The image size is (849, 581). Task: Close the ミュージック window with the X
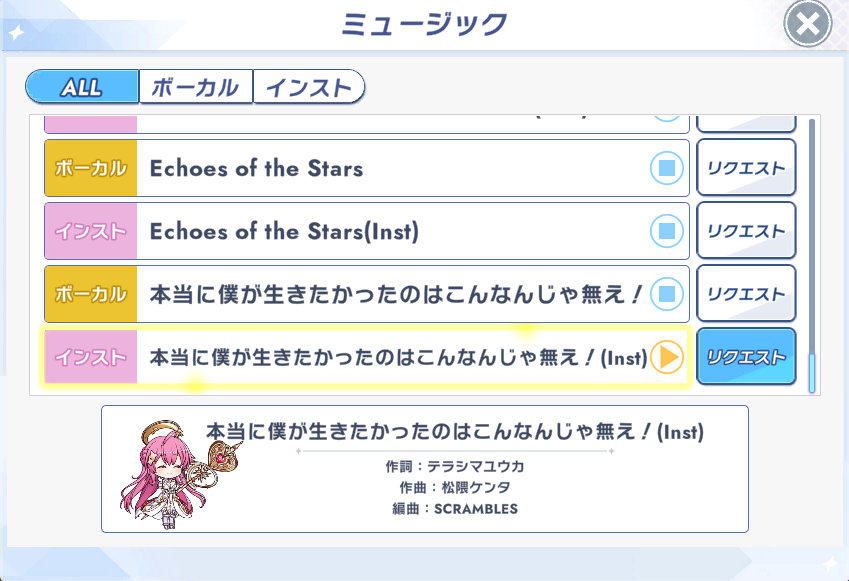pyautogui.click(x=807, y=25)
